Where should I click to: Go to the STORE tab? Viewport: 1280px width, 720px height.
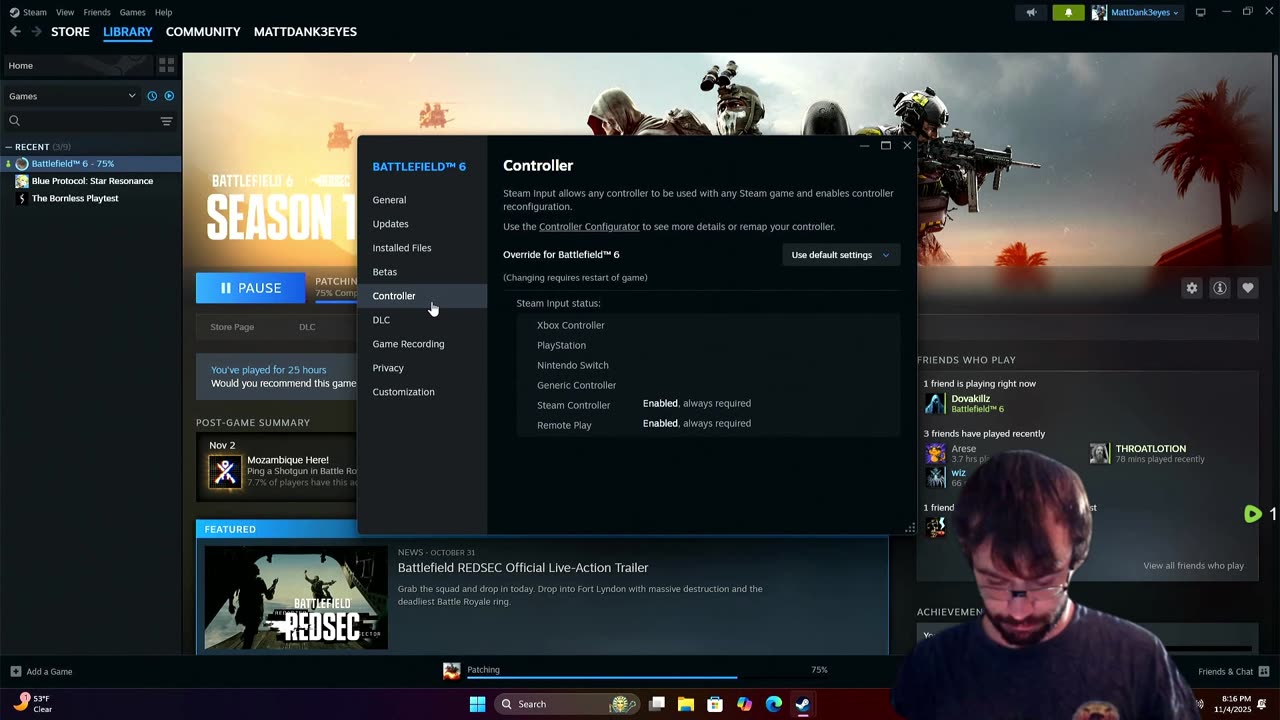70,32
